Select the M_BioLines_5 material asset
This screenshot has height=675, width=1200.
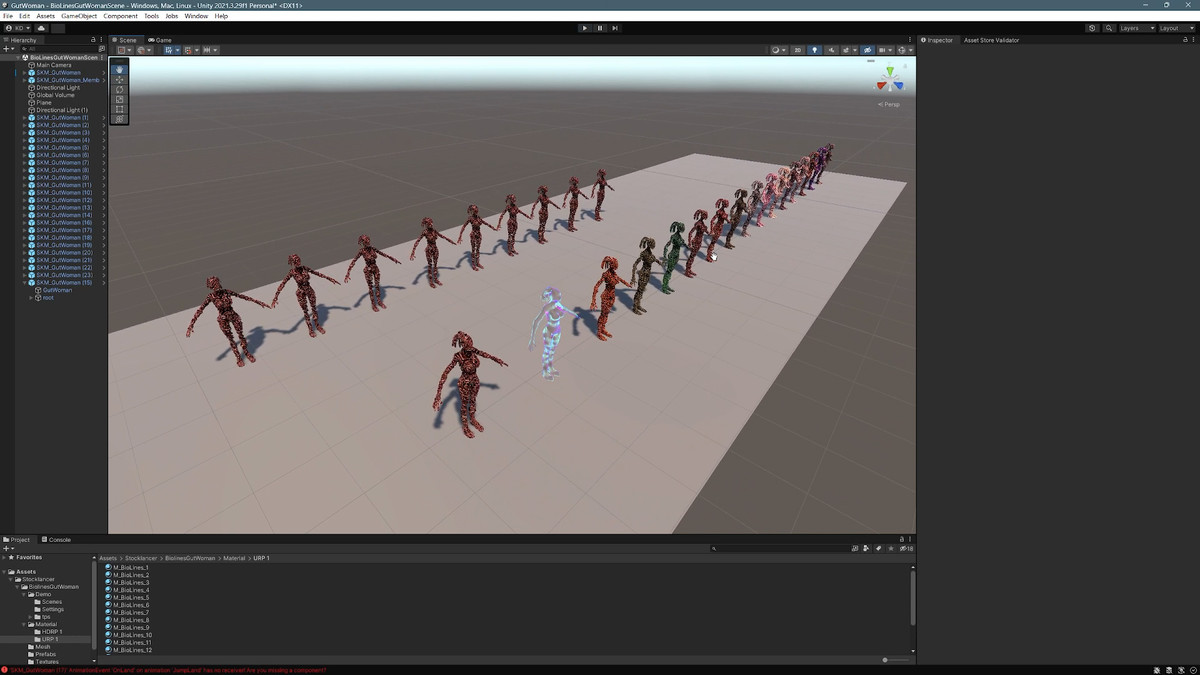tap(131, 598)
